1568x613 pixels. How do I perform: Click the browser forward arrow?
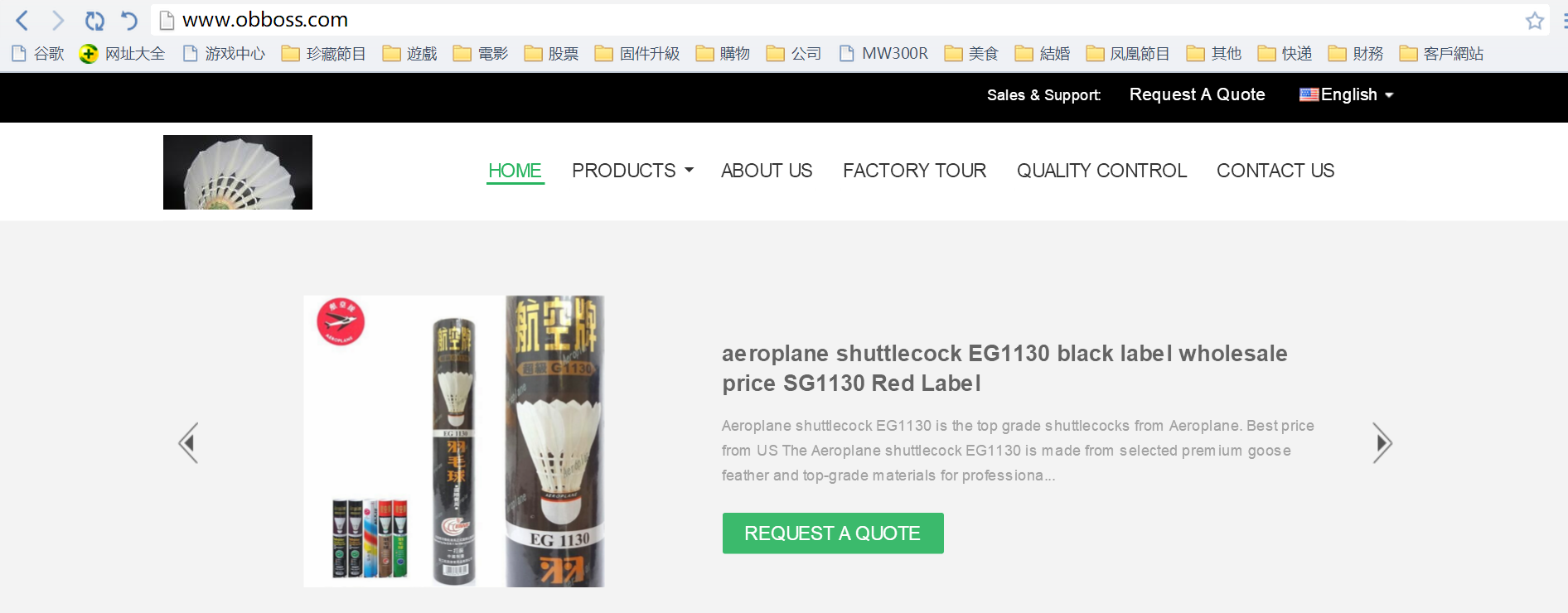click(x=58, y=20)
